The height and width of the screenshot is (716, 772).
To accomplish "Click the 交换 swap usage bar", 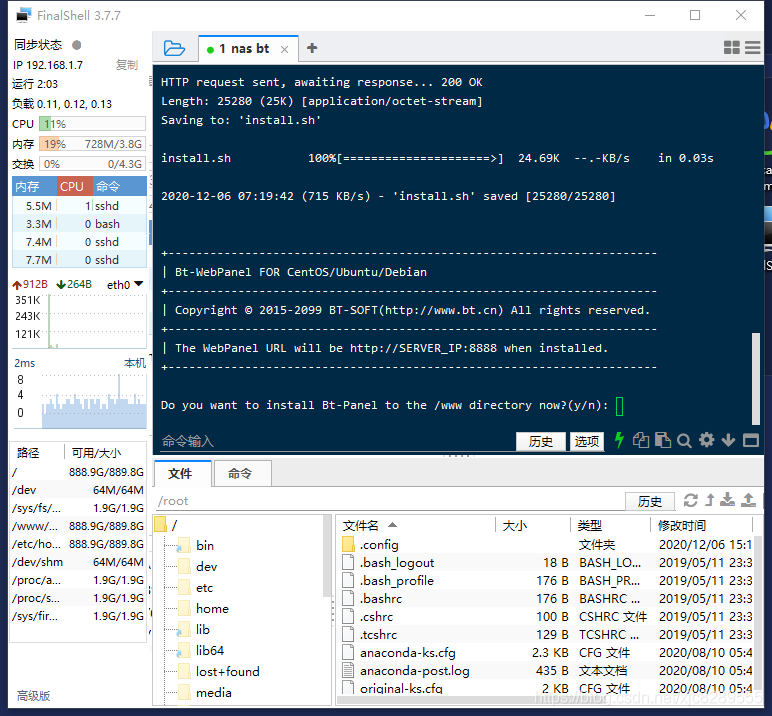I will point(92,164).
